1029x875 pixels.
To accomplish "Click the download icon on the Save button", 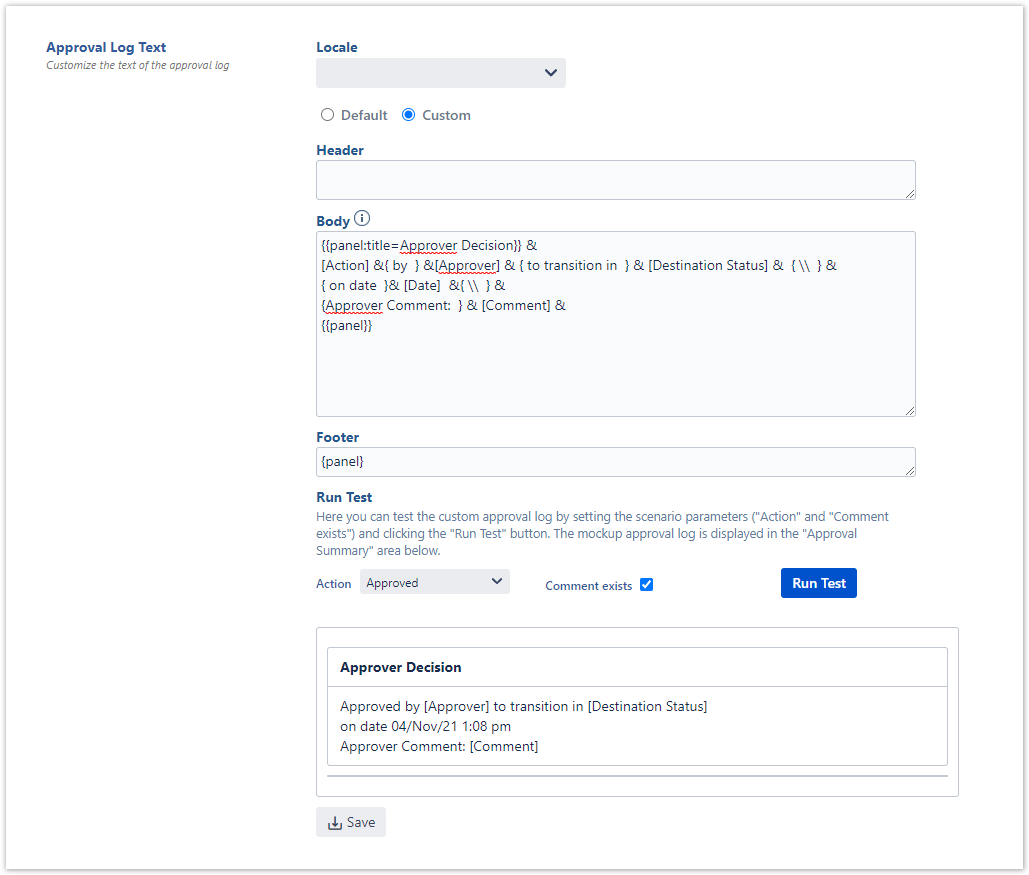I will pyautogui.click(x=334, y=823).
